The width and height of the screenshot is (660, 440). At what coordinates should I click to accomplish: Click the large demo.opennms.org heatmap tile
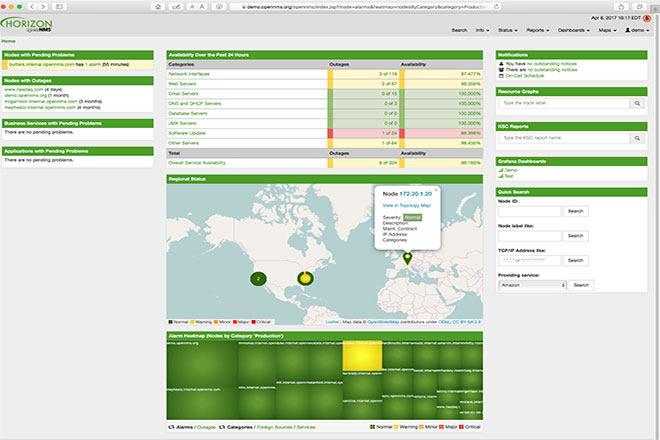point(202,364)
